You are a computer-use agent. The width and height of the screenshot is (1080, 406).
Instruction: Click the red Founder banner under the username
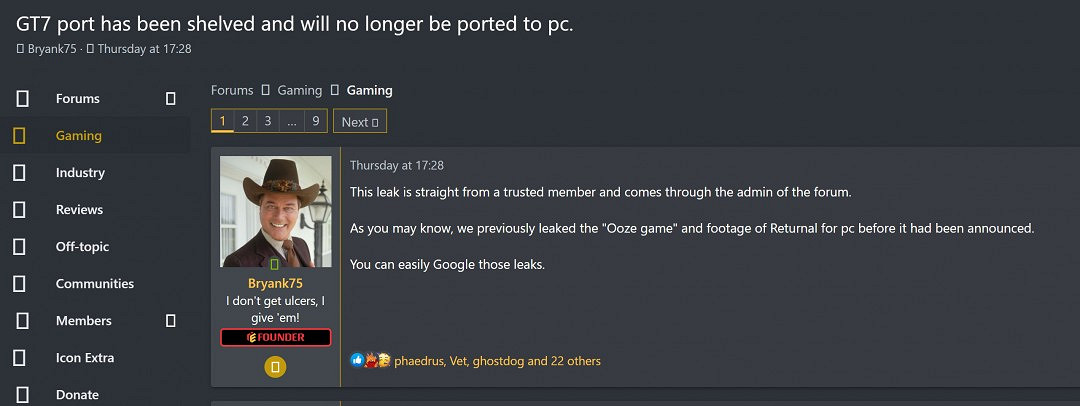276,337
